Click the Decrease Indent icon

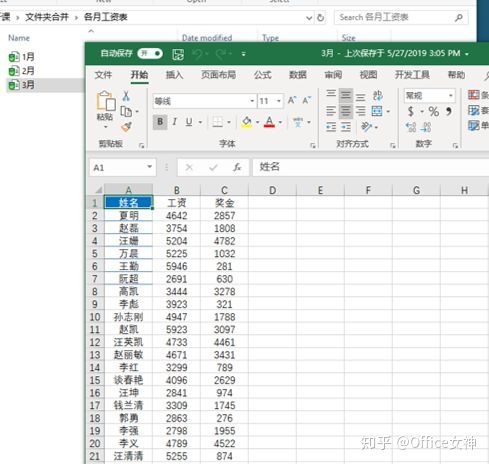click(x=331, y=127)
